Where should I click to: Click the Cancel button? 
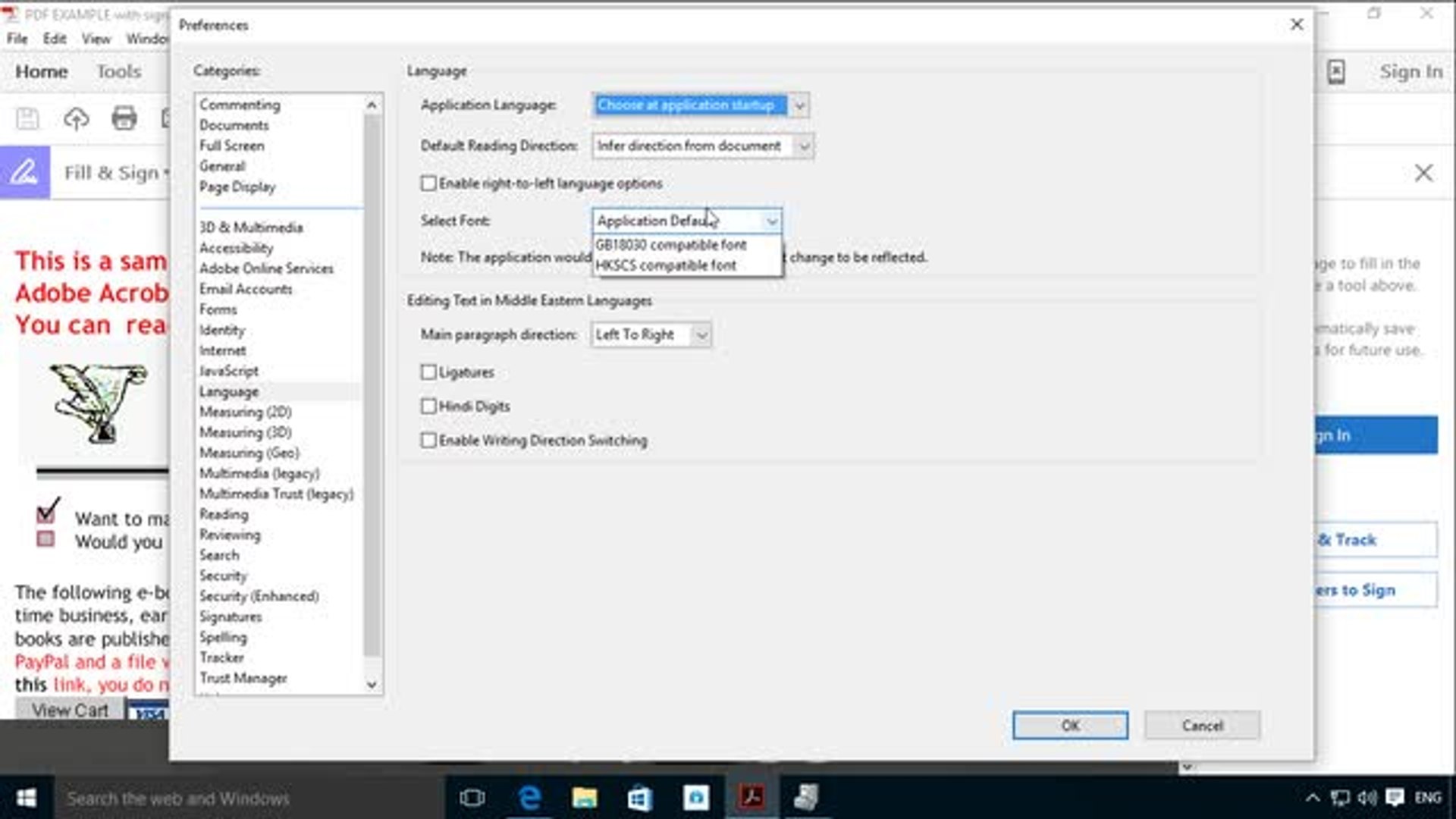coord(1202,726)
